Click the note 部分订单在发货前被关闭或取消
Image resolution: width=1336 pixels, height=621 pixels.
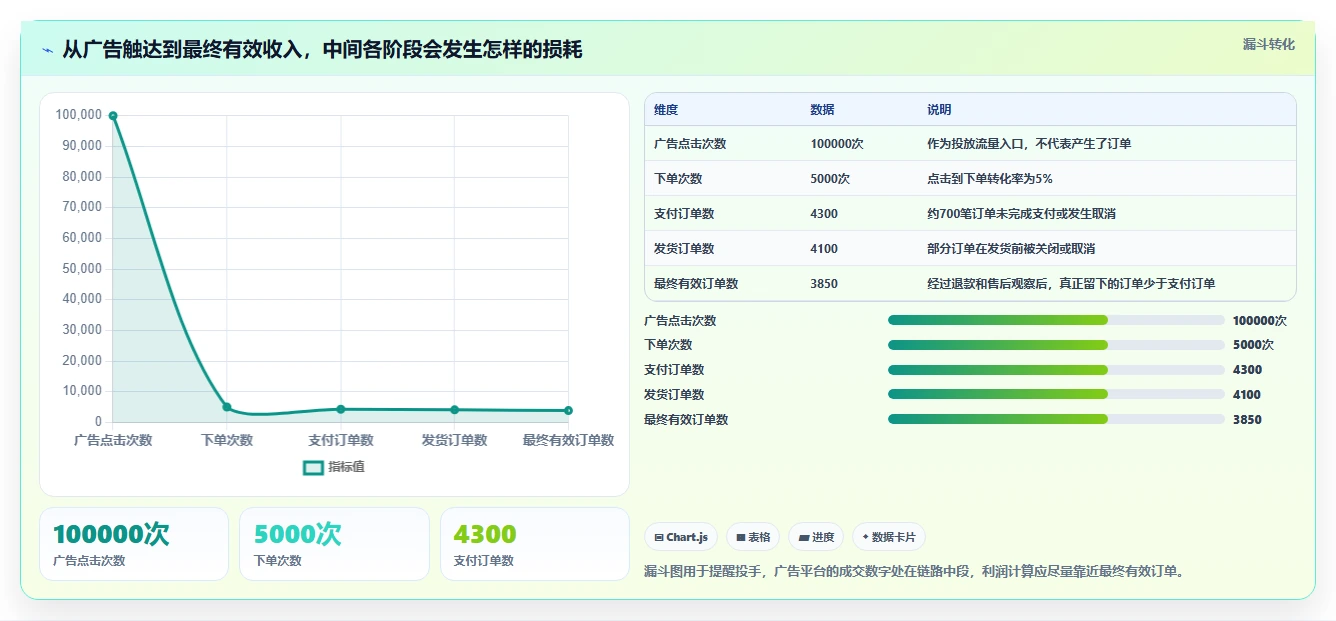point(1011,249)
